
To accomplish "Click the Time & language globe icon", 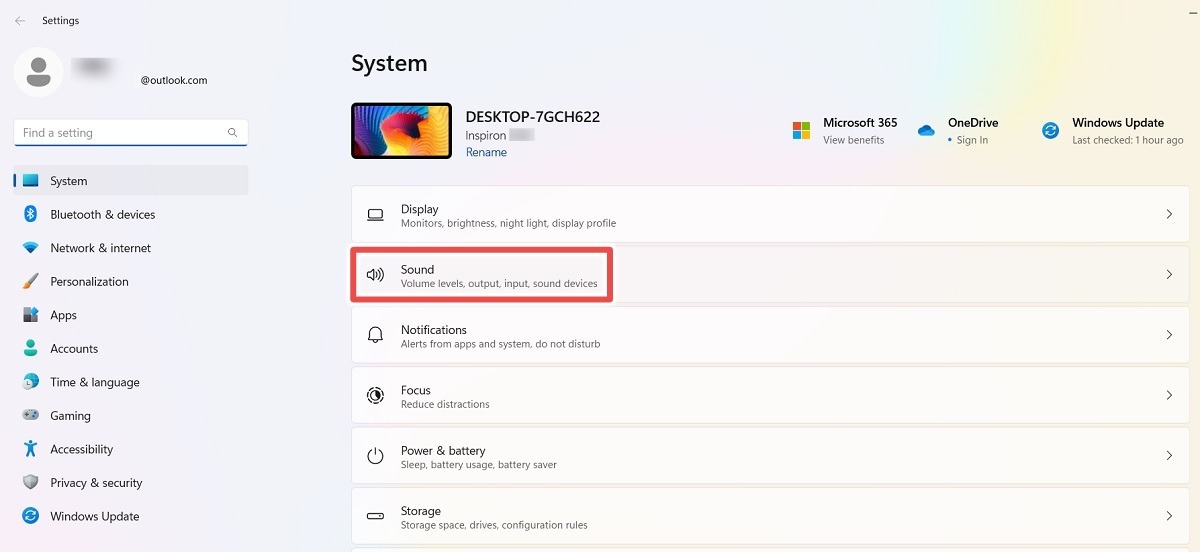I will tap(30, 382).
